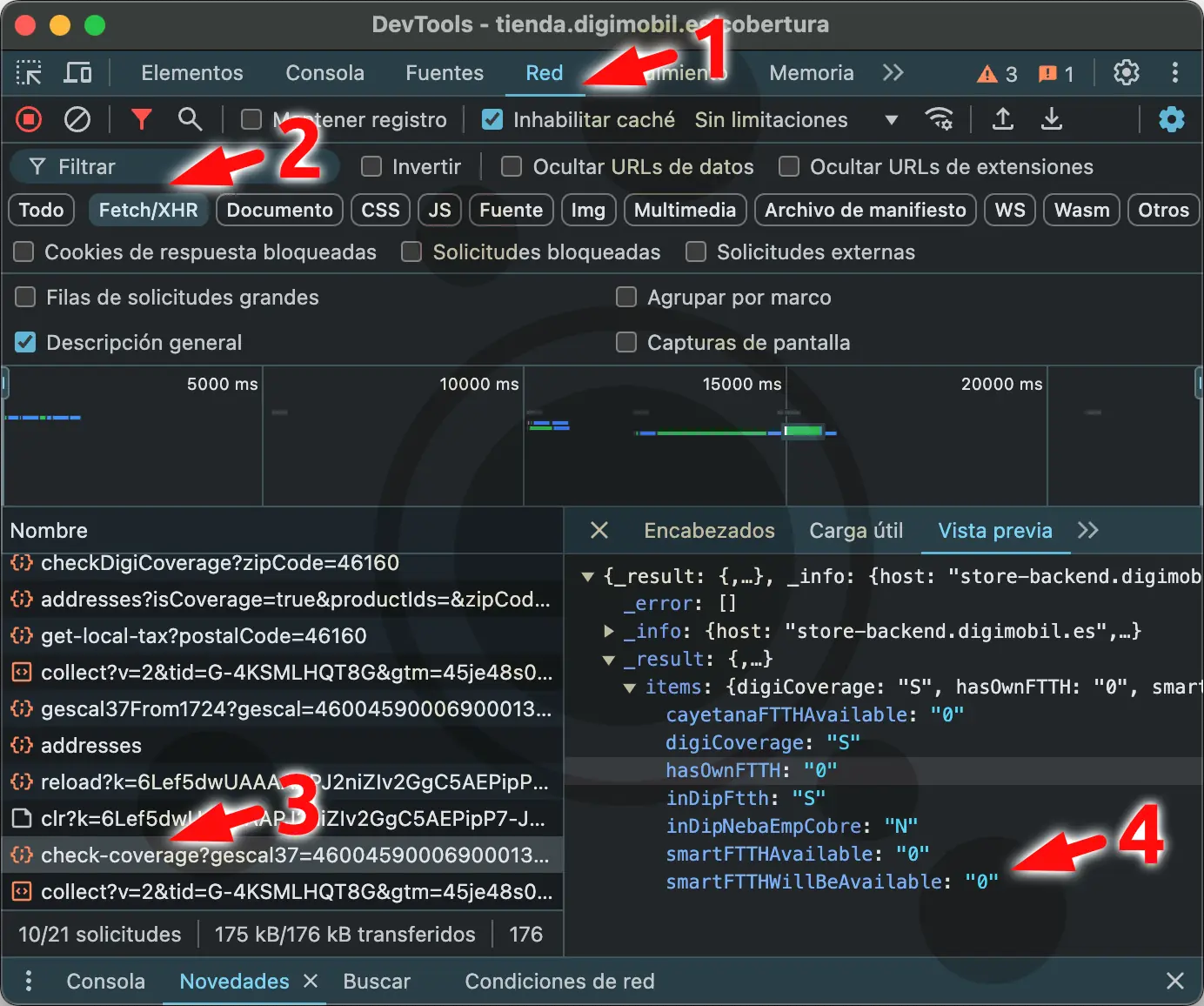This screenshot has width=1204, height=1006.
Task: Open network conditions wifi icon
Action: click(939, 119)
